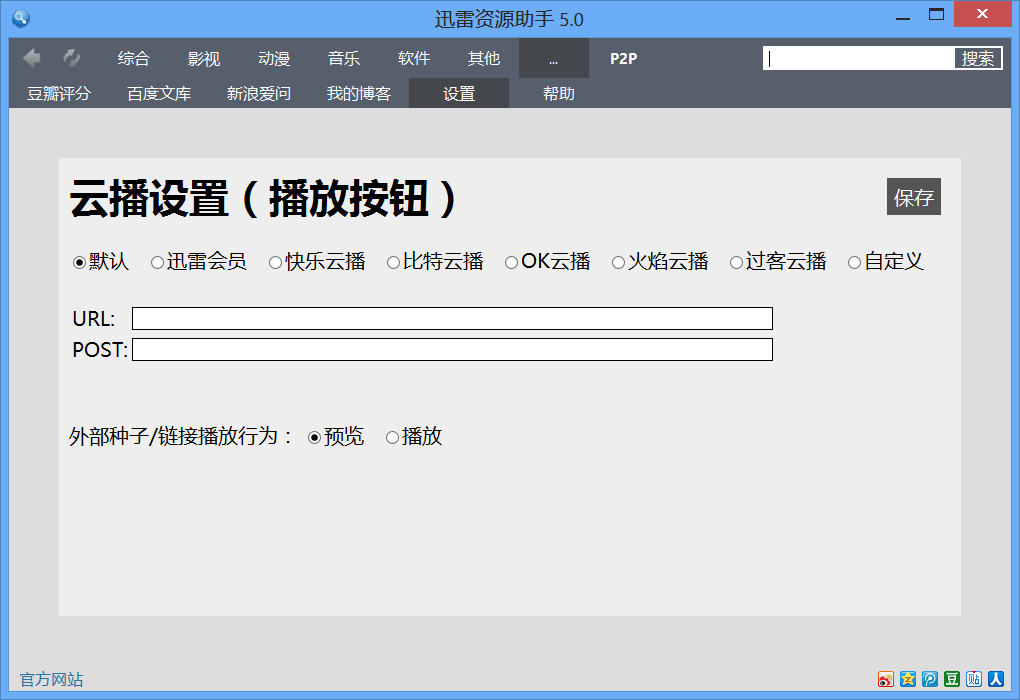Select the 默认 radio option
The image size is (1020, 700).
(x=79, y=263)
